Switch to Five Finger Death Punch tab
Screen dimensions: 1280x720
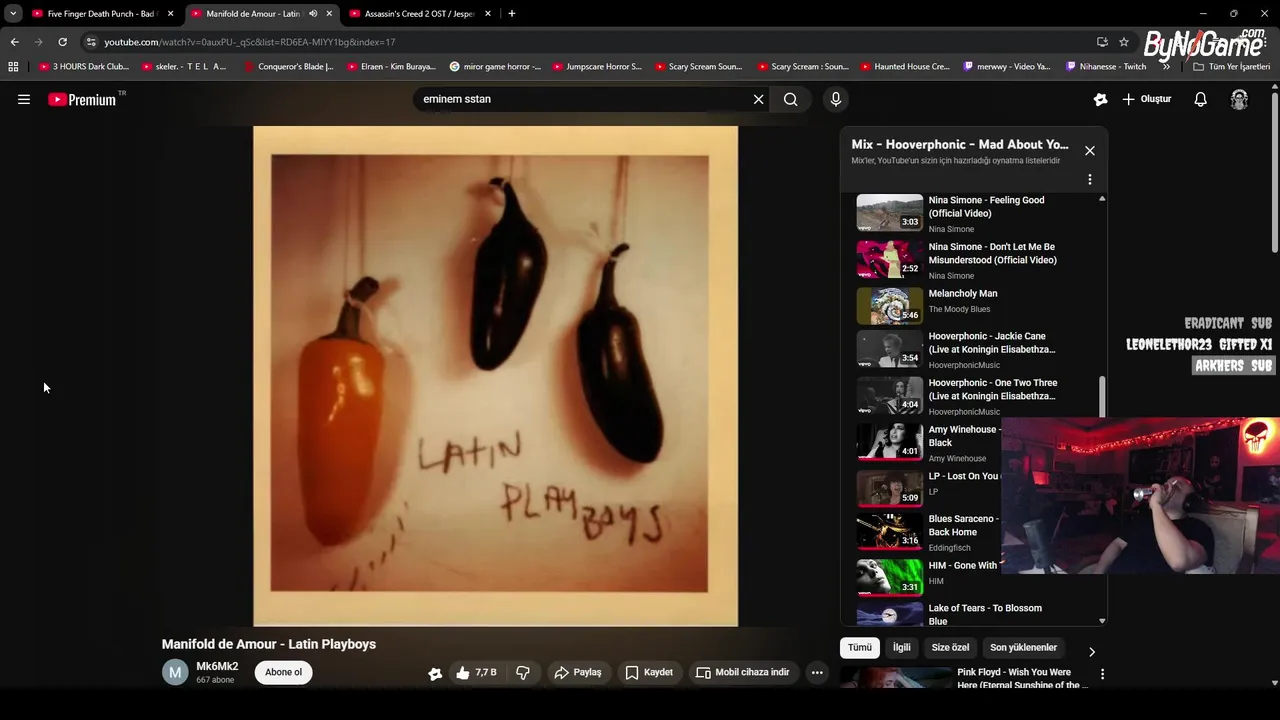[100, 14]
